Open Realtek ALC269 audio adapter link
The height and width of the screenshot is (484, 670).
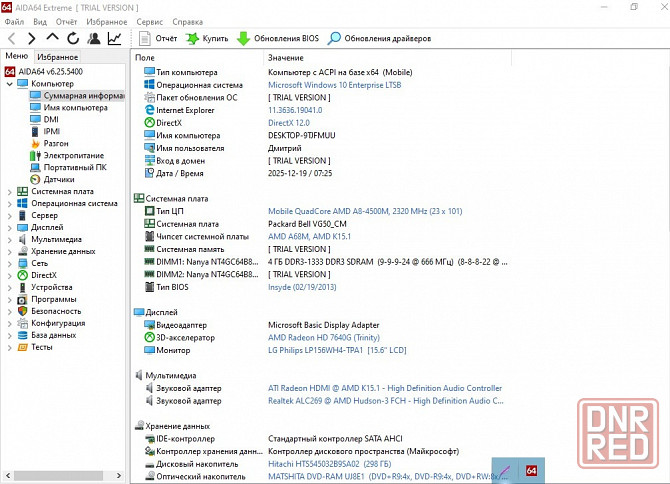(x=385, y=401)
